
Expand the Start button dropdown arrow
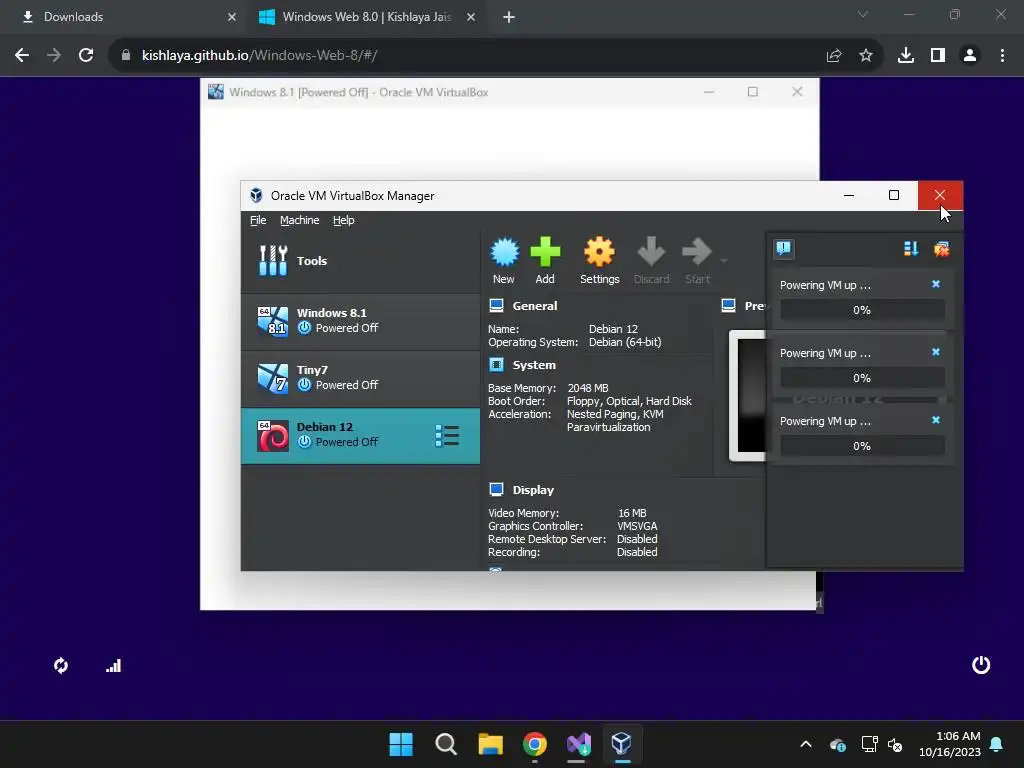coord(724,261)
